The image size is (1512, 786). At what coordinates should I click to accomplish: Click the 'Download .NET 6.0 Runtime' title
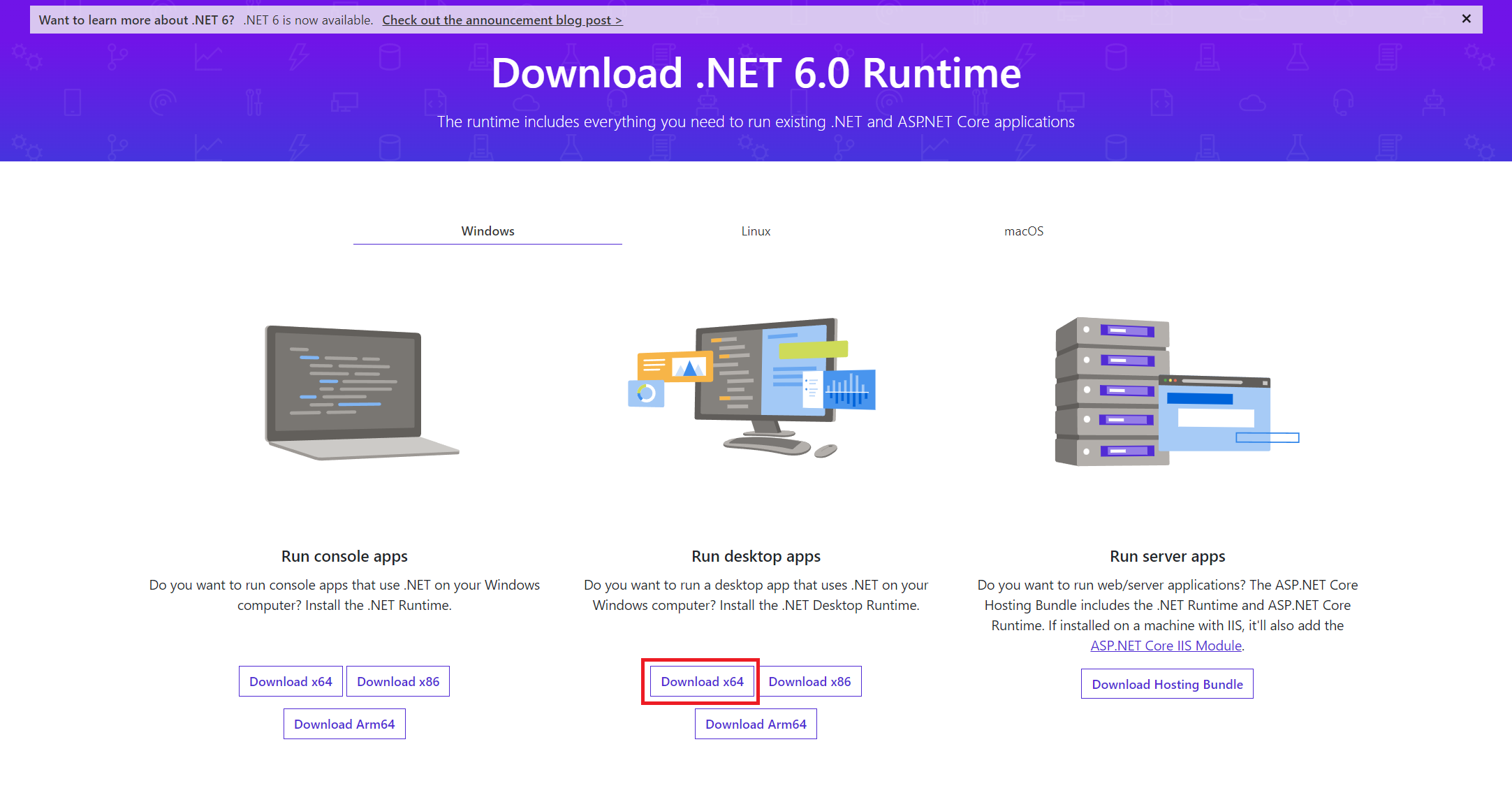[x=756, y=73]
